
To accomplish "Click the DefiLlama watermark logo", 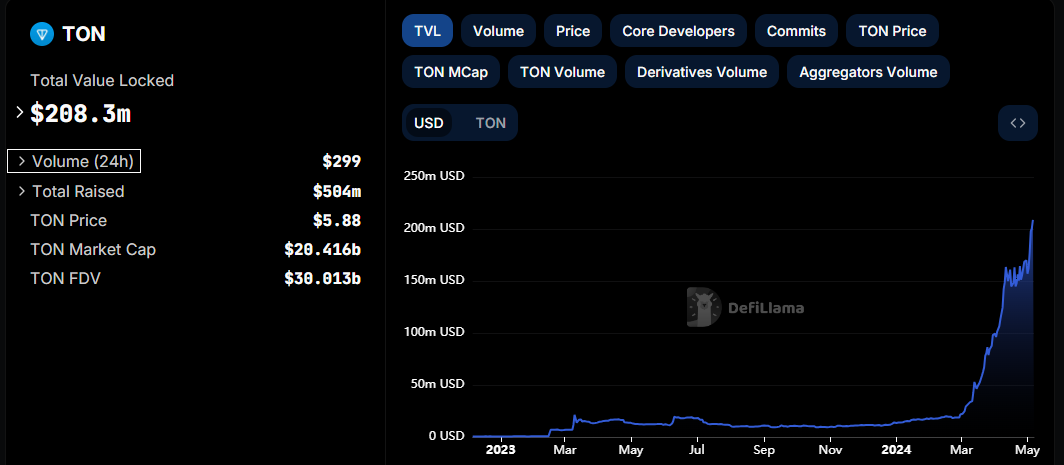I will click(746, 308).
